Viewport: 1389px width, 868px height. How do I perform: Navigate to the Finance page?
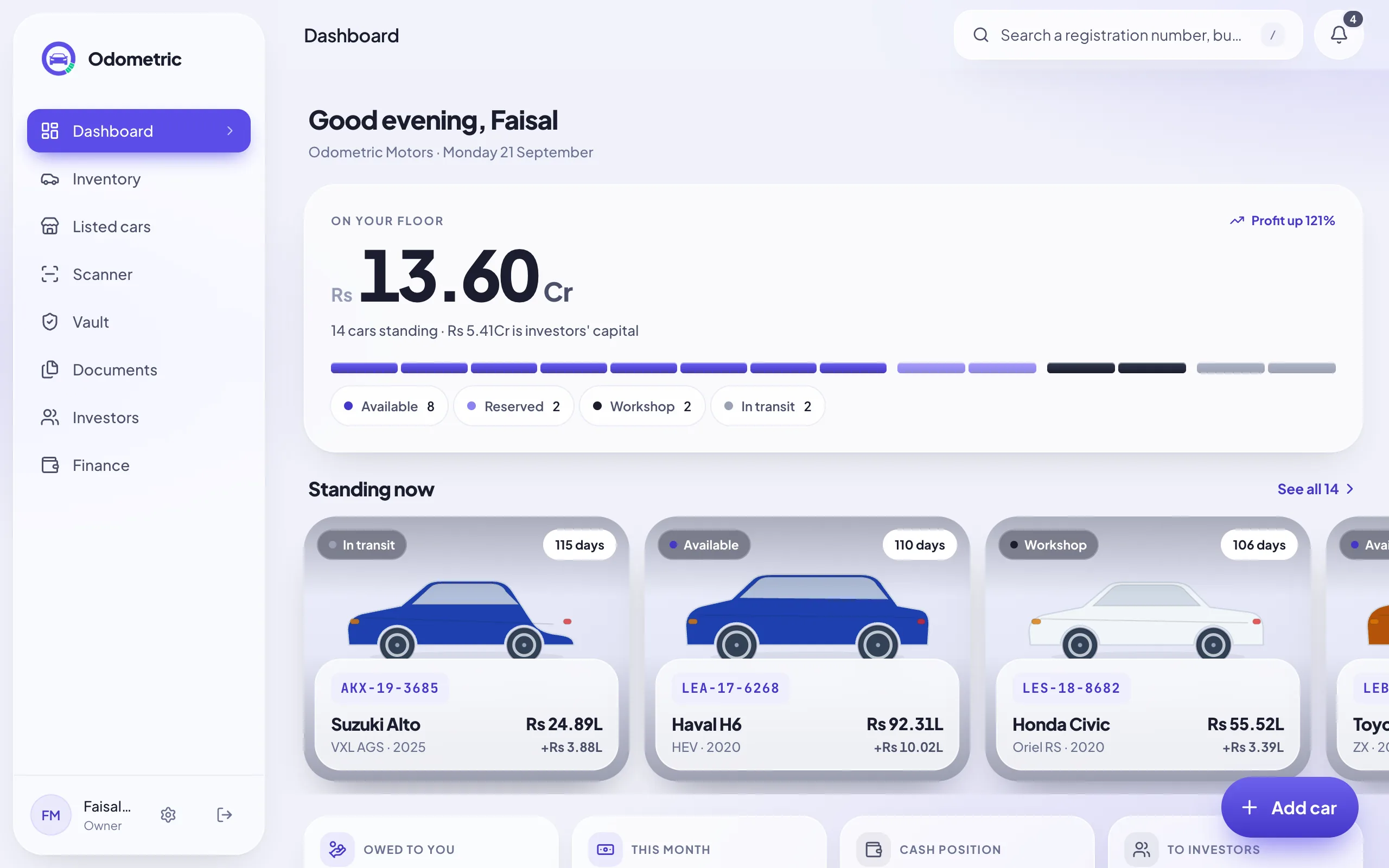139,465
